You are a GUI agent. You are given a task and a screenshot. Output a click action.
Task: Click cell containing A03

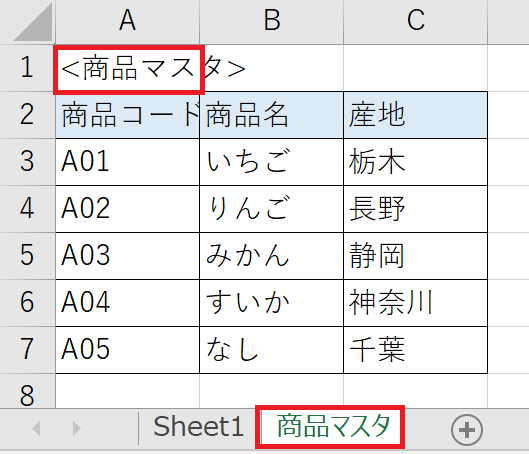(x=128, y=256)
